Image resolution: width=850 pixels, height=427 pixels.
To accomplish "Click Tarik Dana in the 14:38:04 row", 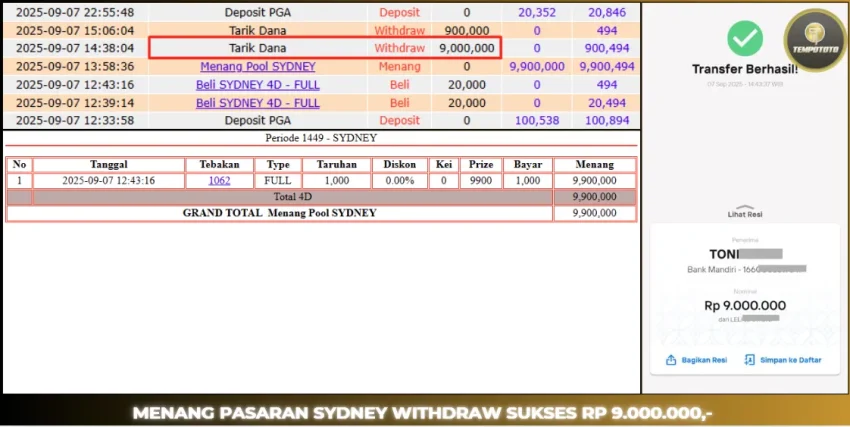I will [257, 48].
